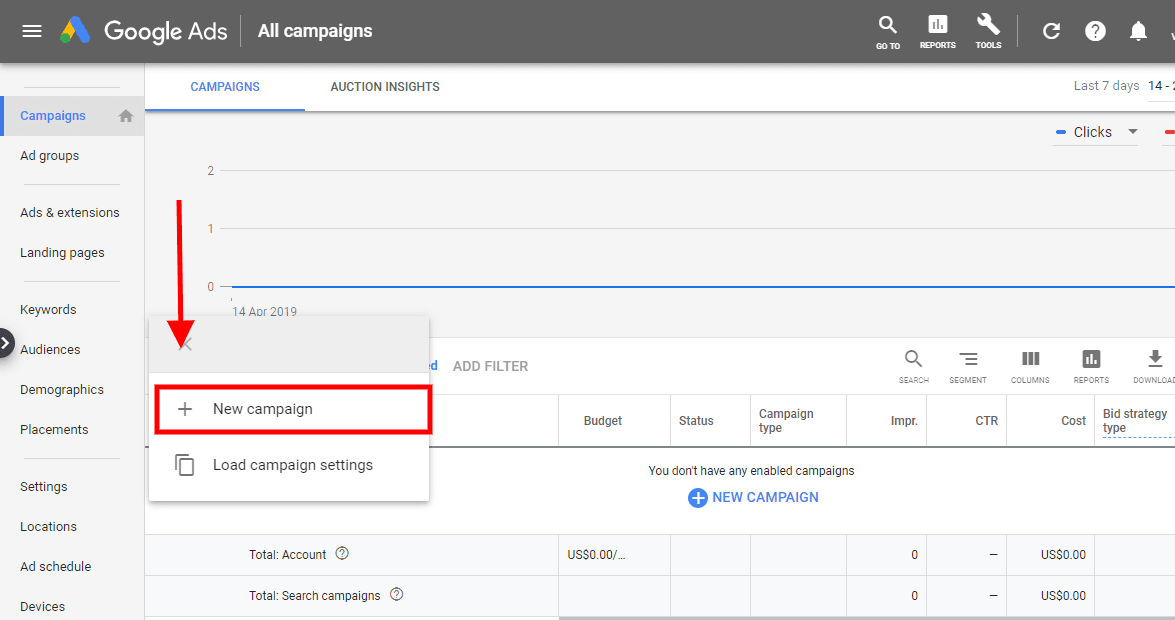Click the table Segment icon

(968, 366)
